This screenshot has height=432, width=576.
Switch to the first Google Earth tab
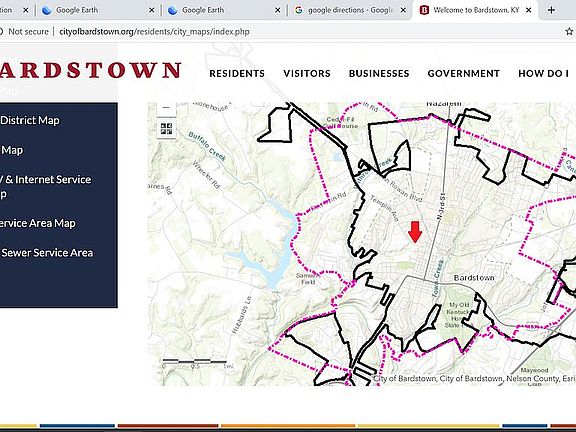[97, 10]
